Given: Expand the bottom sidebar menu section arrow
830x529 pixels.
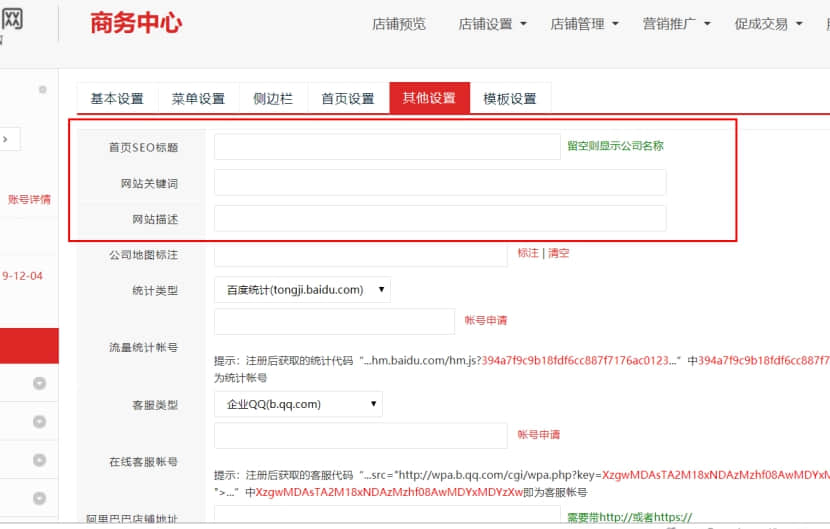Looking at the screenshot, I should [40, 498].
